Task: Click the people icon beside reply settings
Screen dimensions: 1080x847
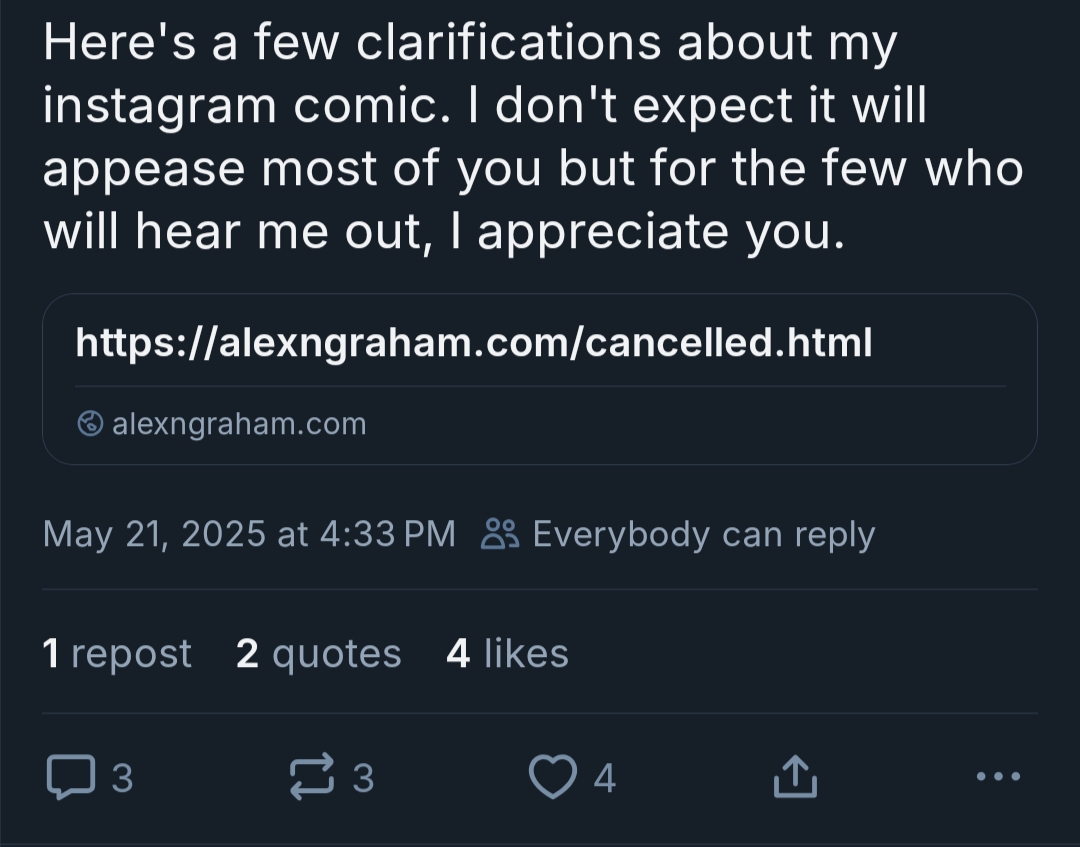Action: pos(498,534)
